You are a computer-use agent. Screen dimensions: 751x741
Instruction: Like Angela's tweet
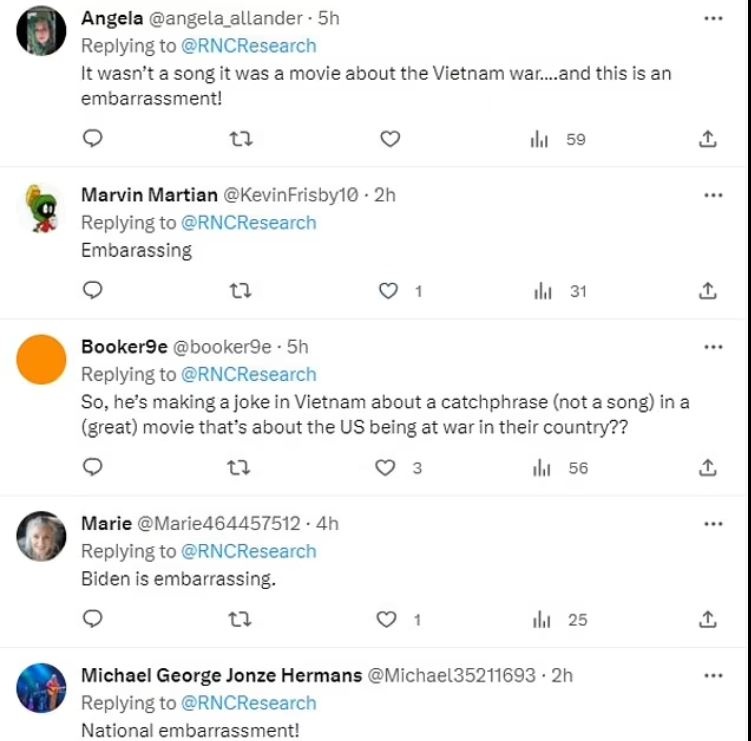click(x=390, y=139)
